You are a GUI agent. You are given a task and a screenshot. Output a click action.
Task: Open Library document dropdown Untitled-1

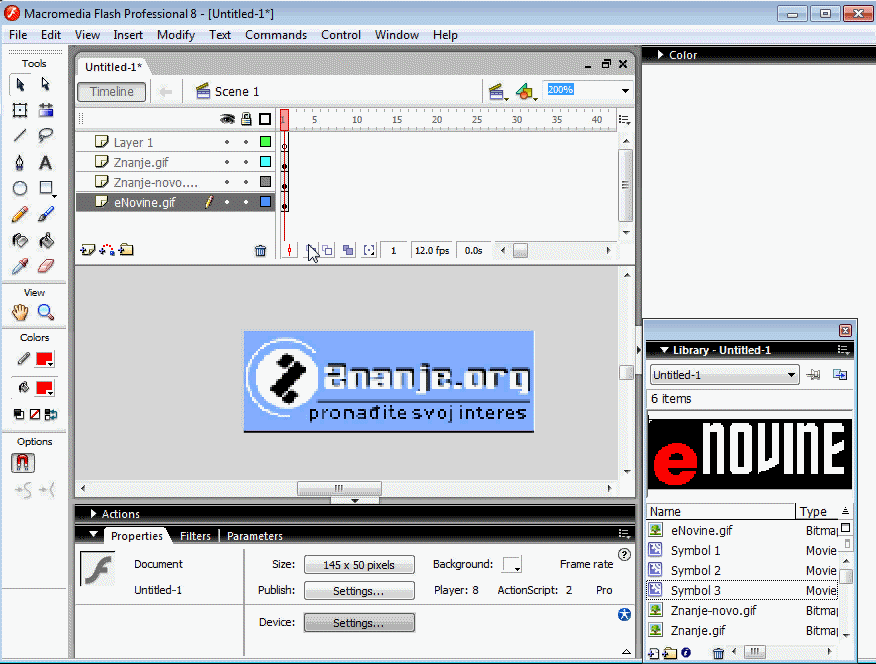click(725, 375)
